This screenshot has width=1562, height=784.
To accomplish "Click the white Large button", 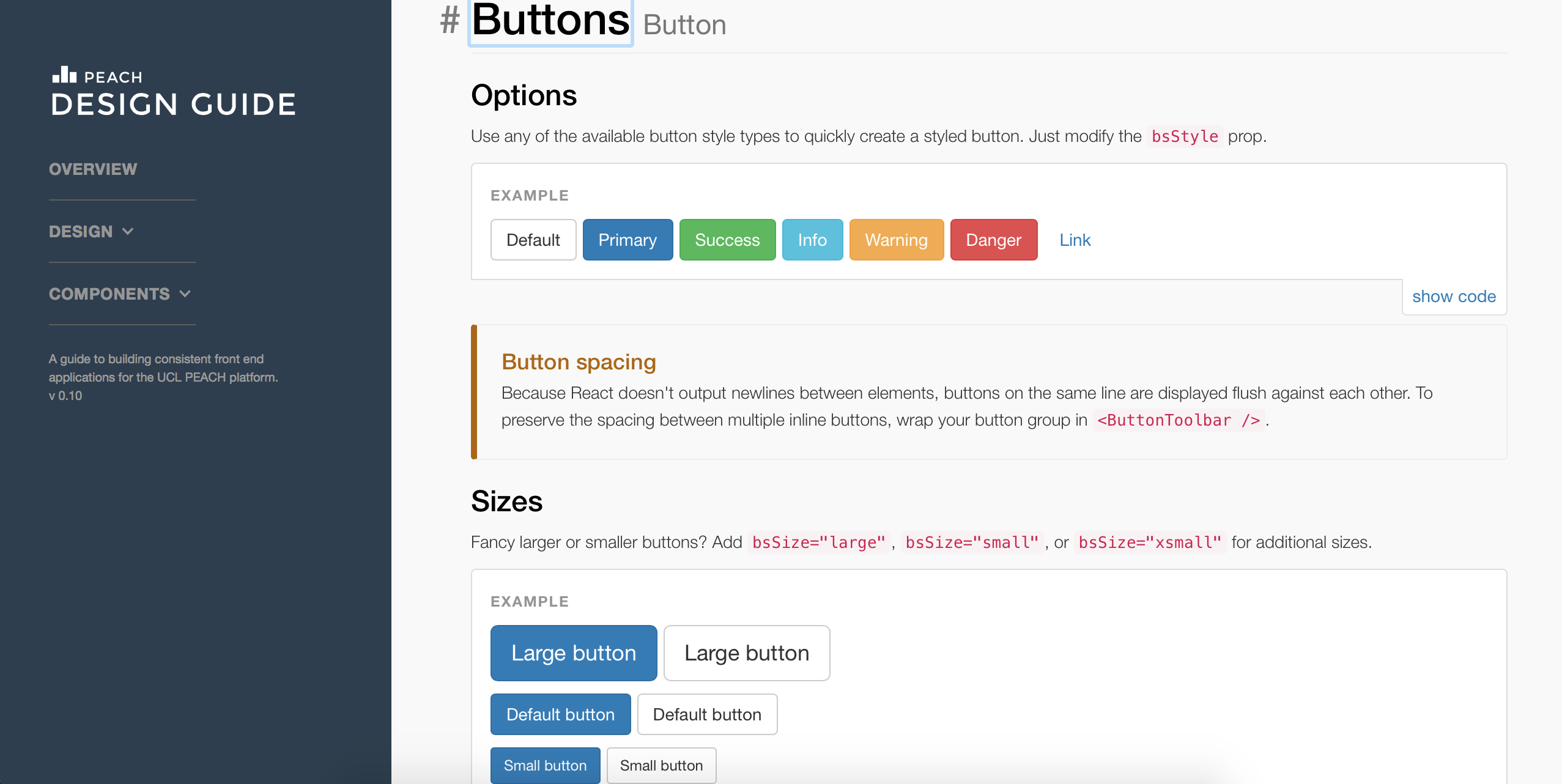I will pos(747,653).
